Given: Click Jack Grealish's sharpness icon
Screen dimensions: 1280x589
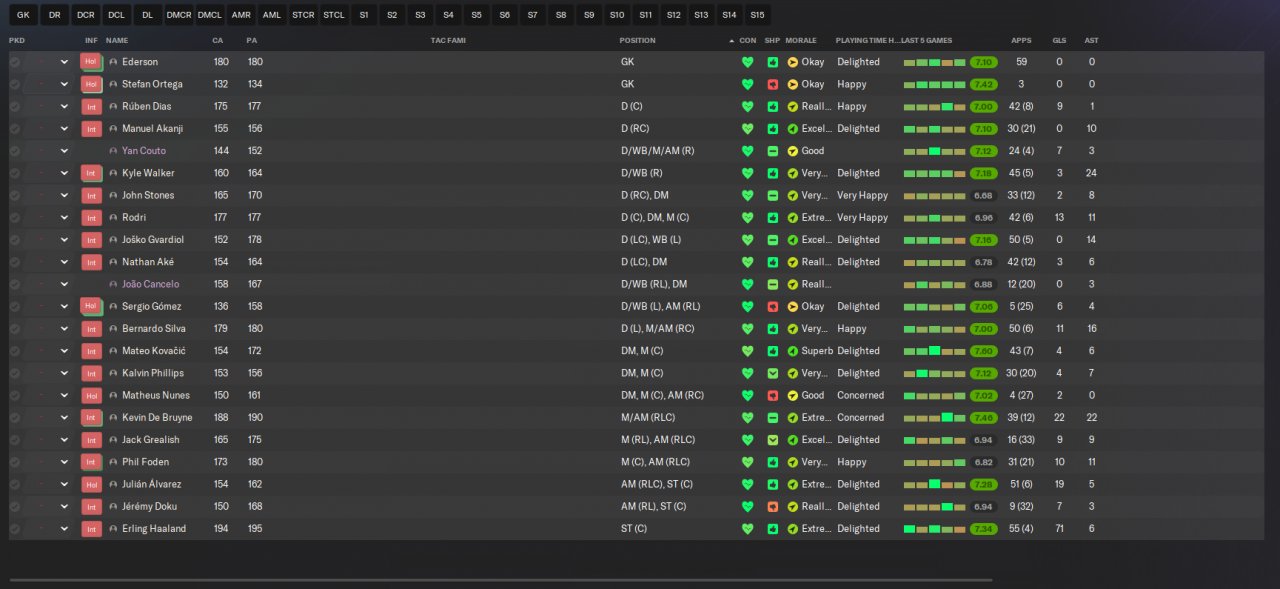Looking at the screenshot, I should (x=773, y=440).
